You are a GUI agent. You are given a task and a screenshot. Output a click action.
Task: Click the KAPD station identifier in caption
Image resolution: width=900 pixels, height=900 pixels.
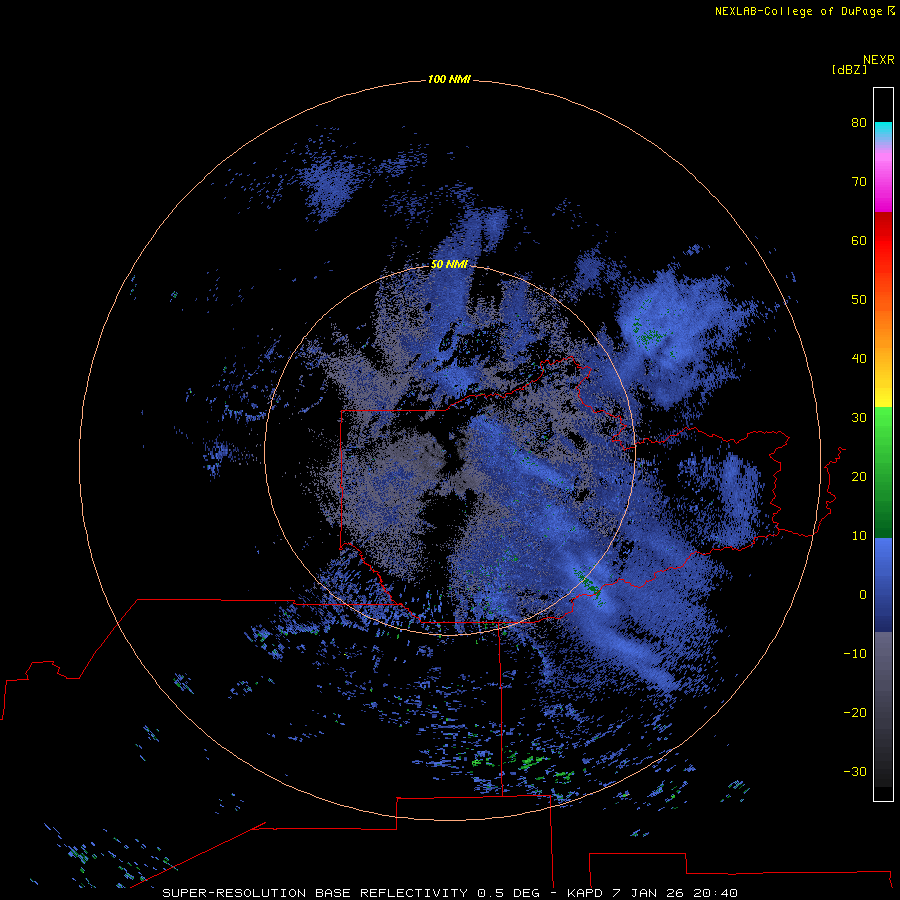pyautogui.click(x=585, y=893)
